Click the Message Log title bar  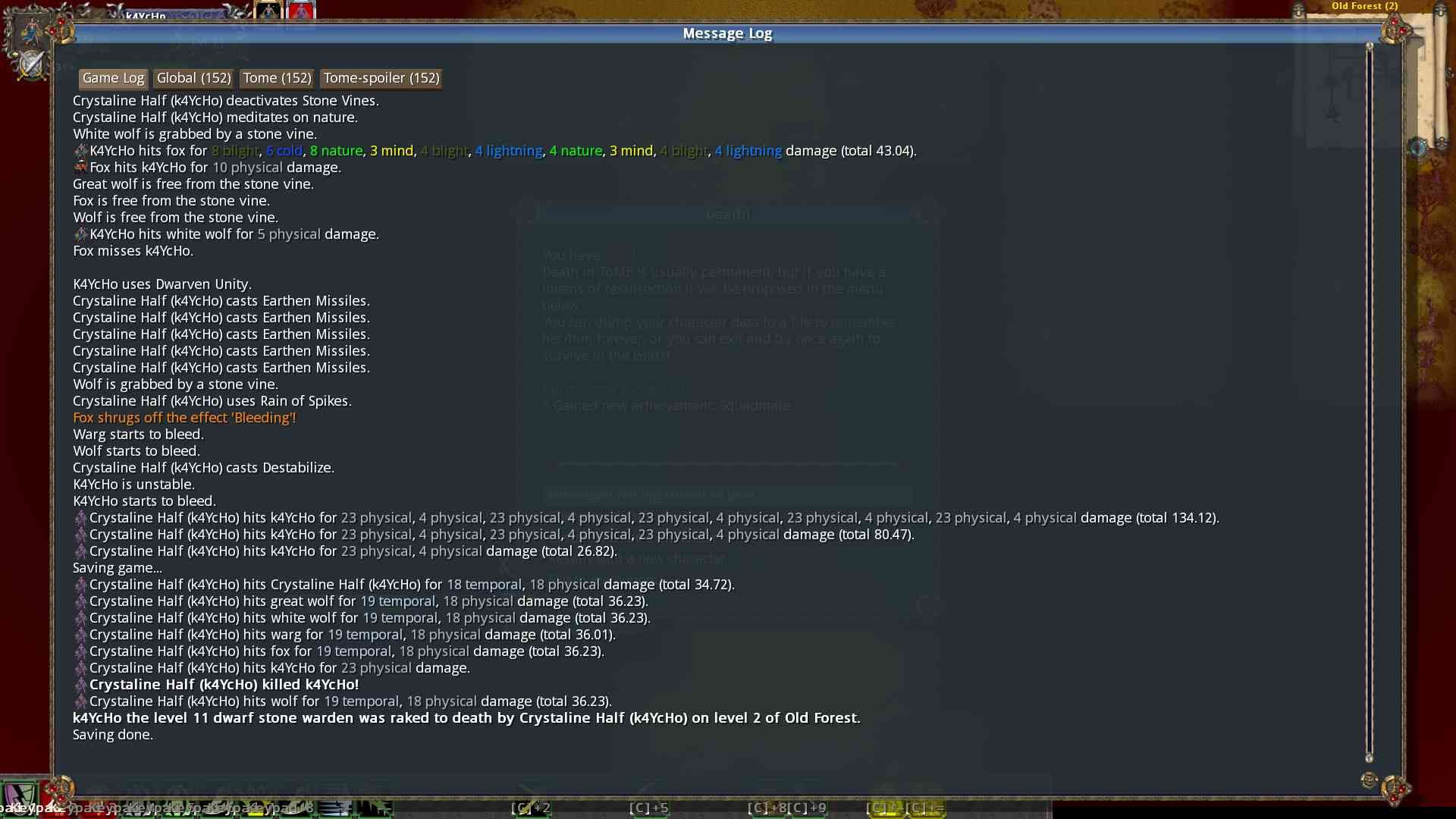[x=727, y=33]
